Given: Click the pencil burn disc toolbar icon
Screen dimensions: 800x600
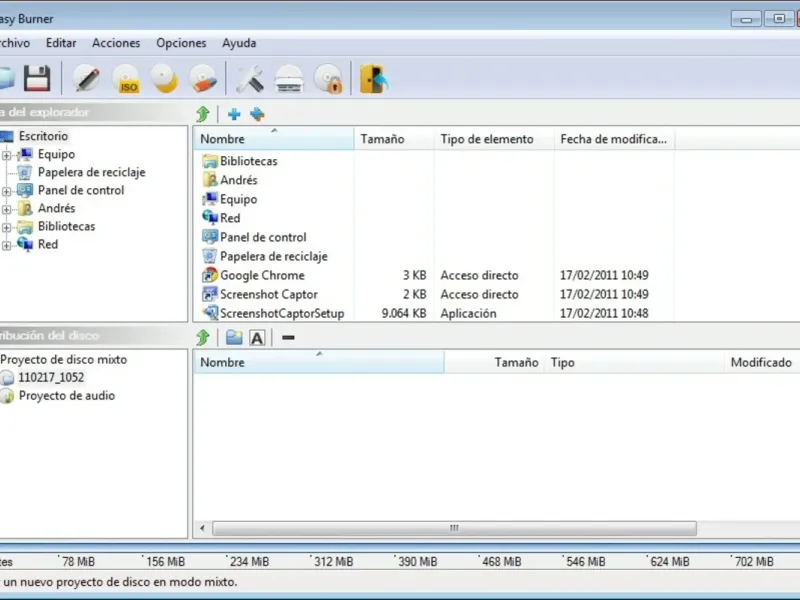Looking at the screenshot, I should coord(86,79).
